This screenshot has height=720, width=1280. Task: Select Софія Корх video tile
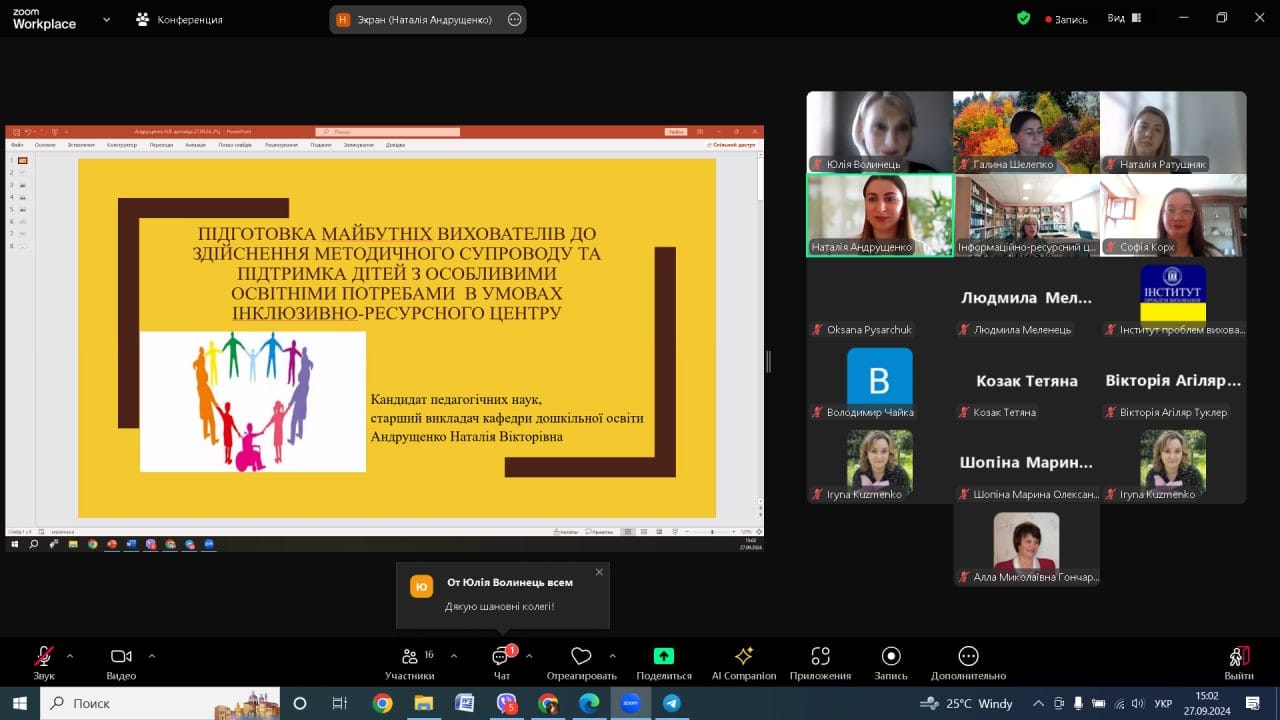(1173, 215)
